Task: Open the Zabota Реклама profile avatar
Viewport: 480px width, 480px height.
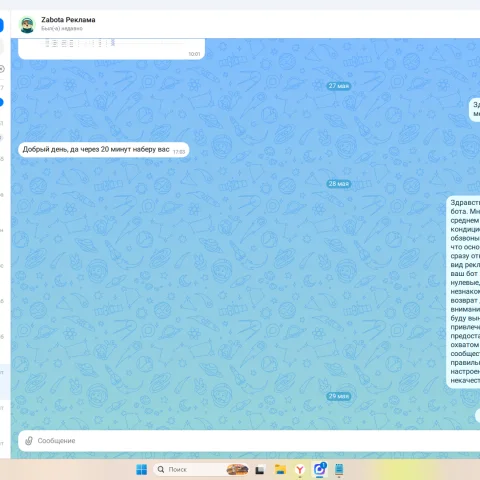Action: click(x=27, y=25)
